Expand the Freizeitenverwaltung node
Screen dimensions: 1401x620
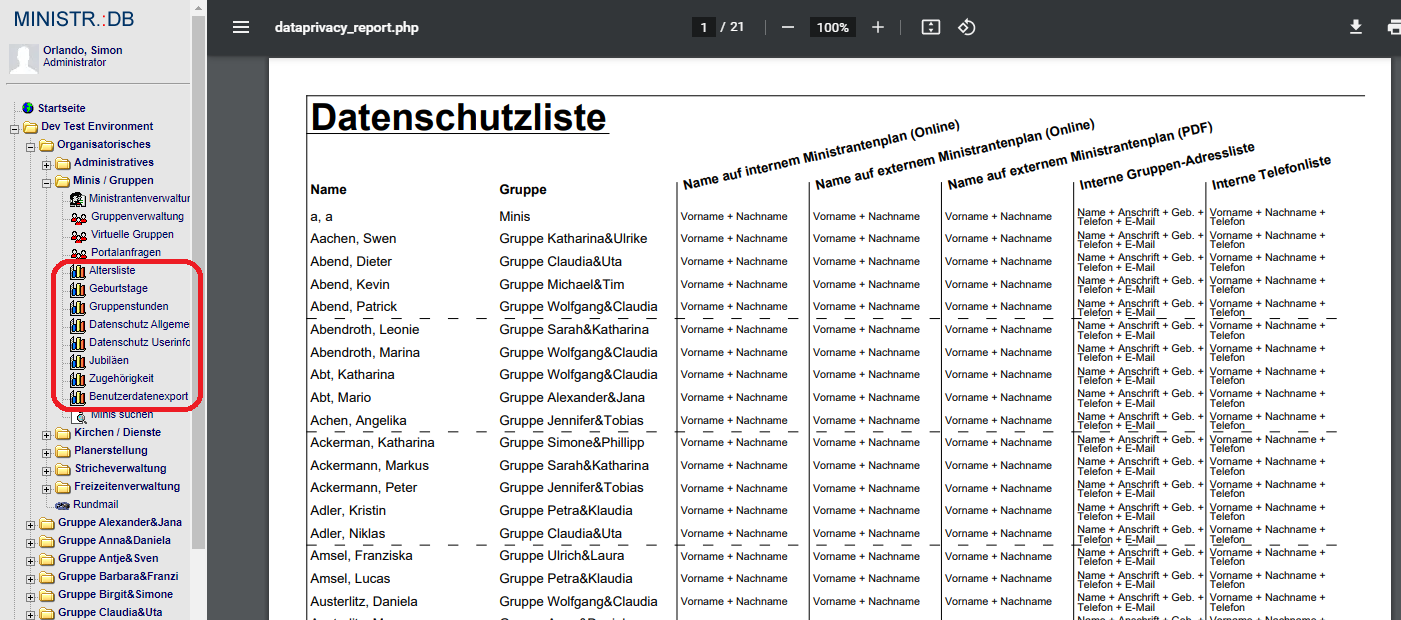[x=46, y=488]
